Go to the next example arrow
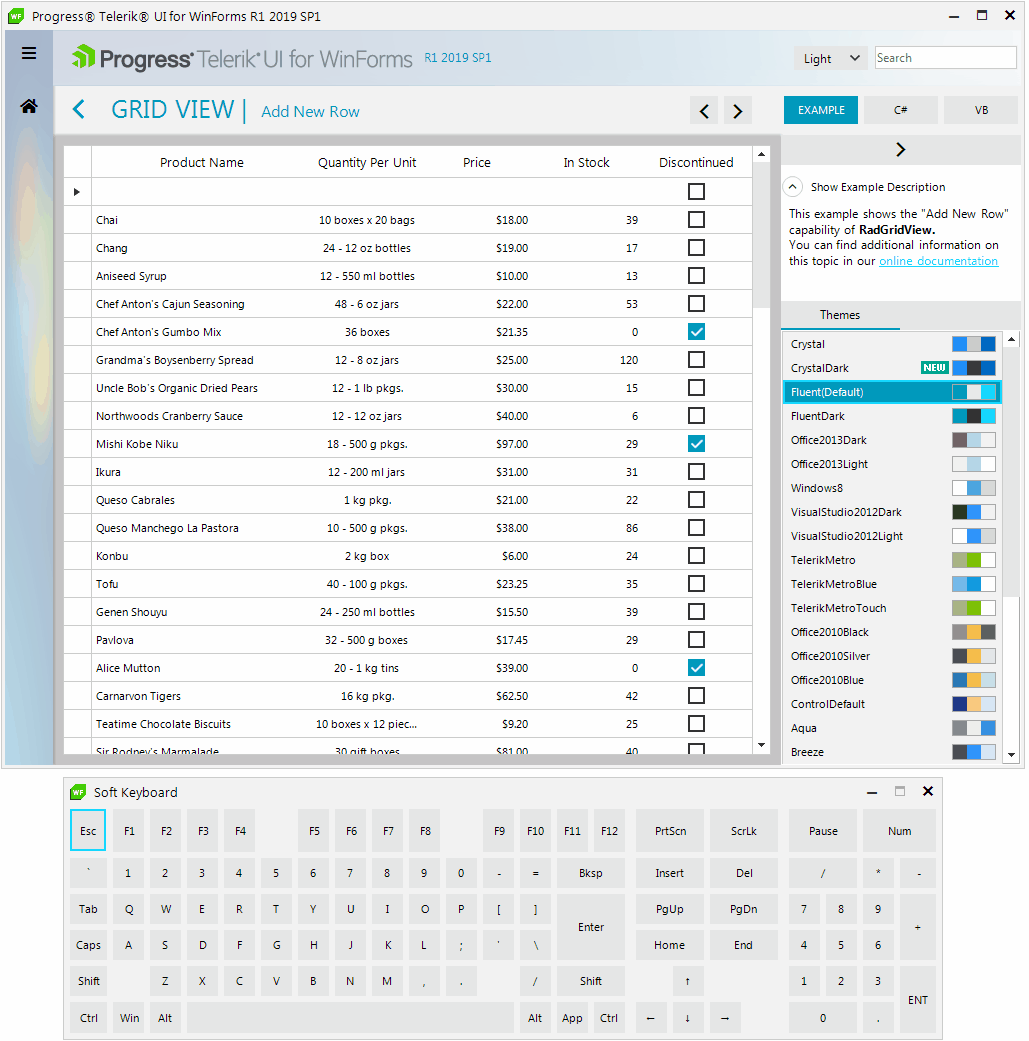The width and height of the screenshot is (1029, 1041). coord(738,111)
